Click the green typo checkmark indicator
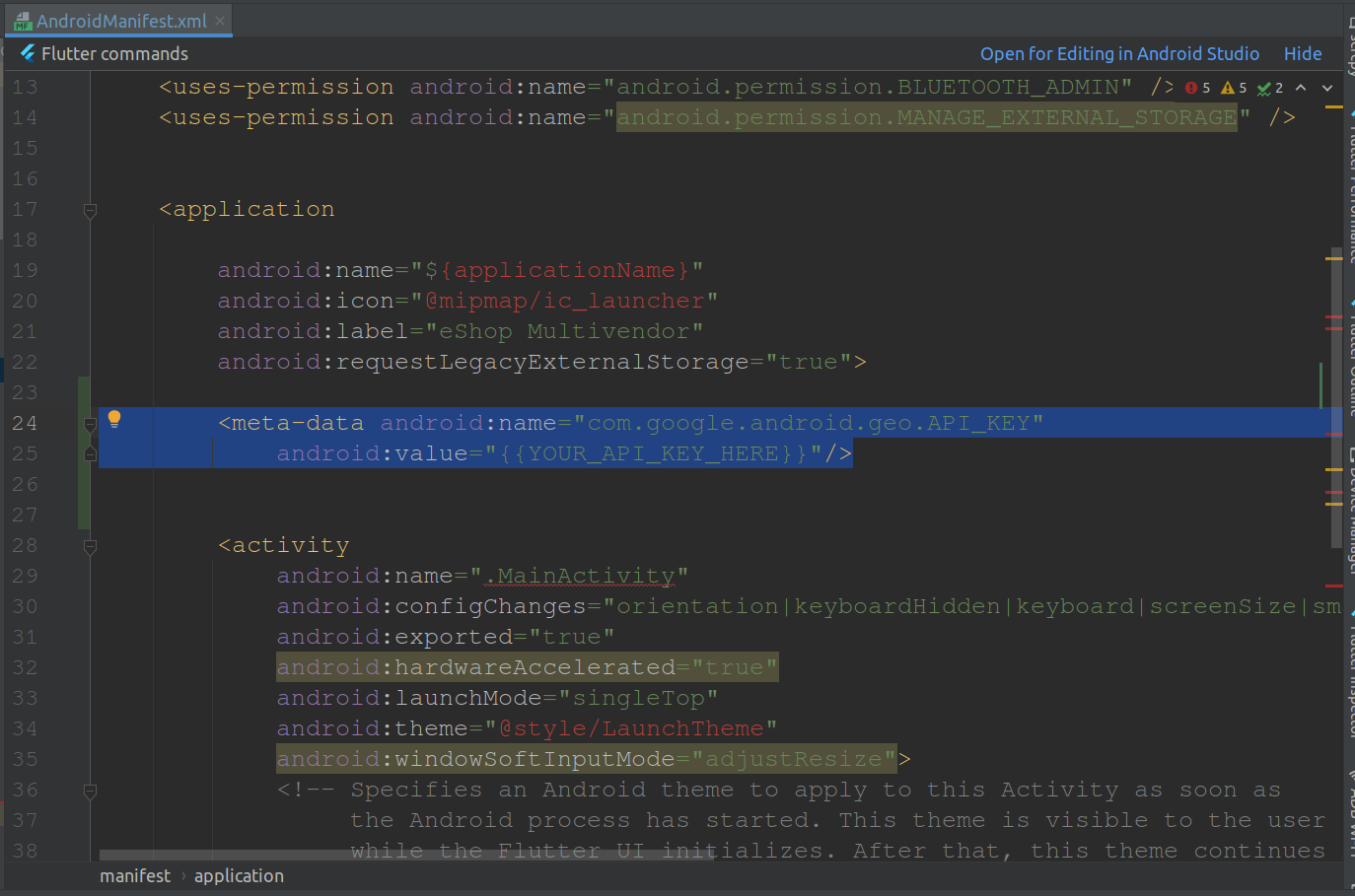The image size is (1355, 896). tap(1269, 88)
